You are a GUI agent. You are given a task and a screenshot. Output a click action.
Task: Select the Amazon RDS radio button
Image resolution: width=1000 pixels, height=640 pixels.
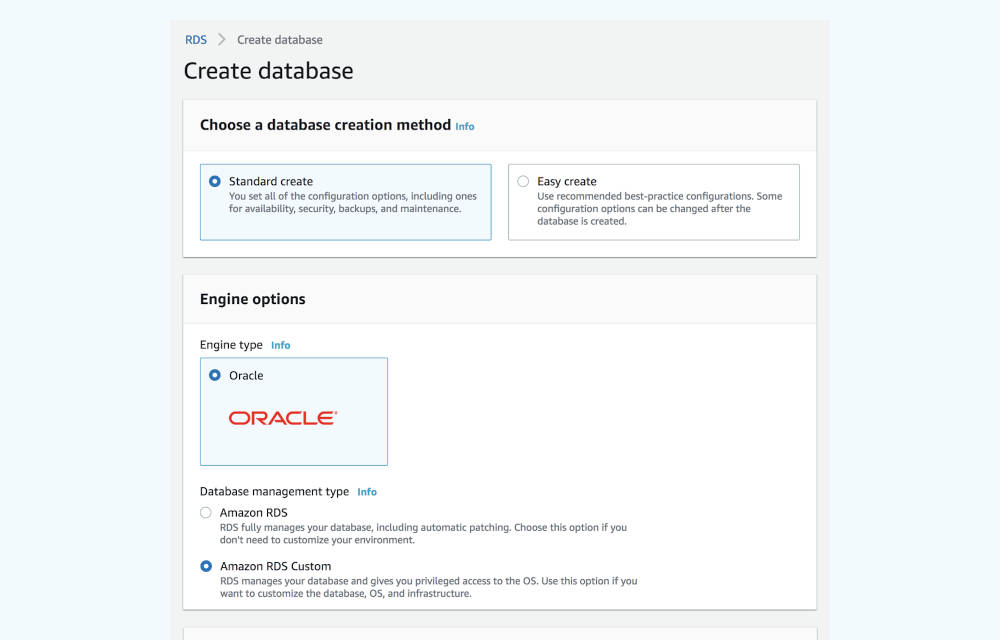click(206, 513)
